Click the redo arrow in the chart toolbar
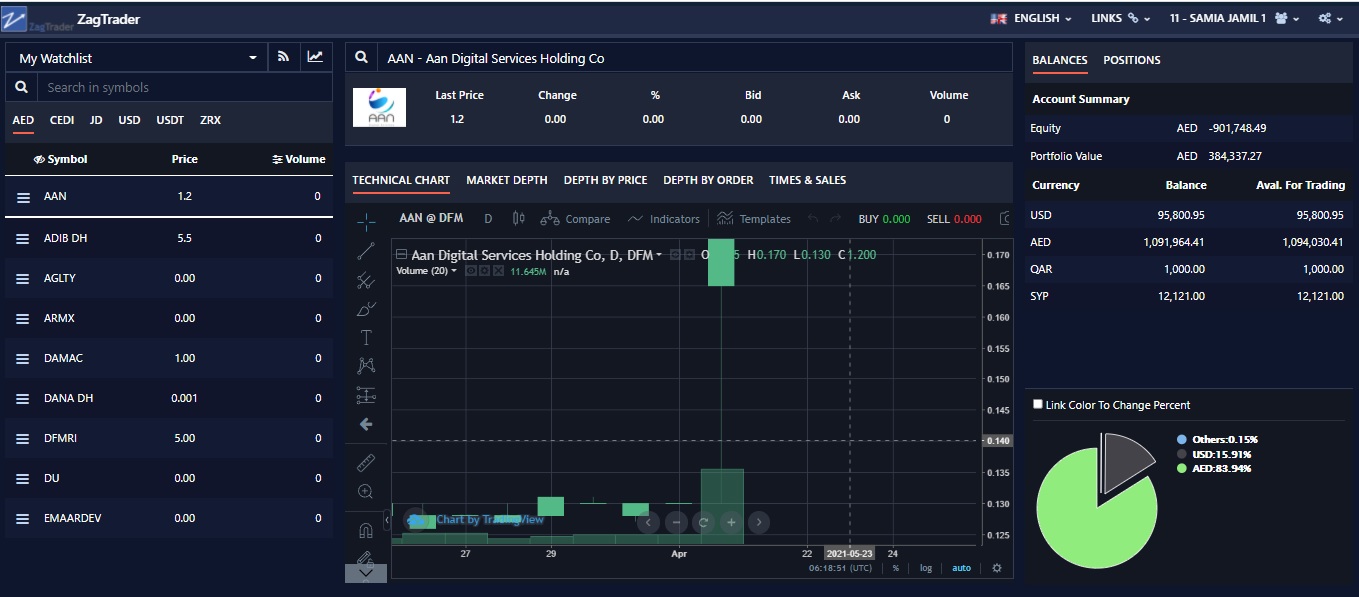This screenshot has width=1359, height=597. point(836,219)
